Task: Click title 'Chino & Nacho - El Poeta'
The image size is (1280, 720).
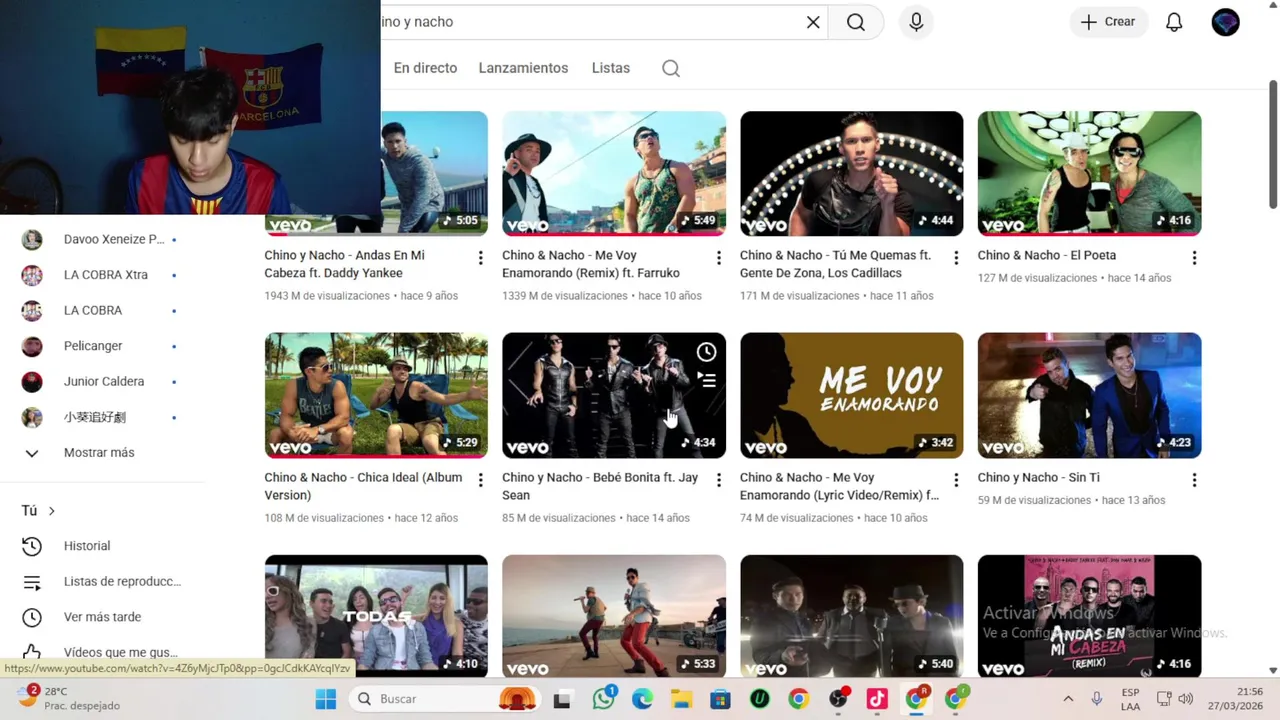Action: (1047, 255)
